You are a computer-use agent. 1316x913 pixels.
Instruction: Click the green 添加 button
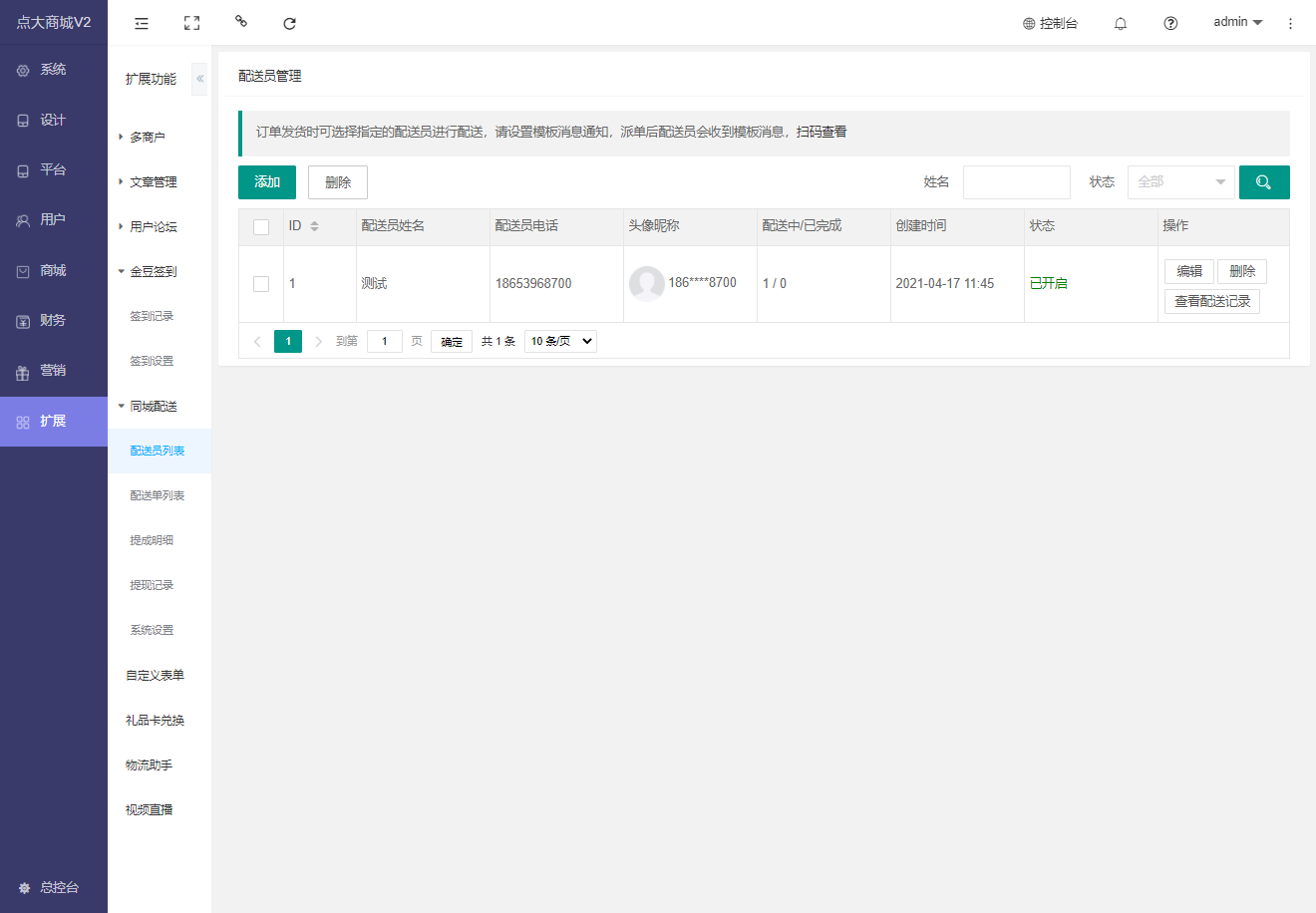point(267,182)
